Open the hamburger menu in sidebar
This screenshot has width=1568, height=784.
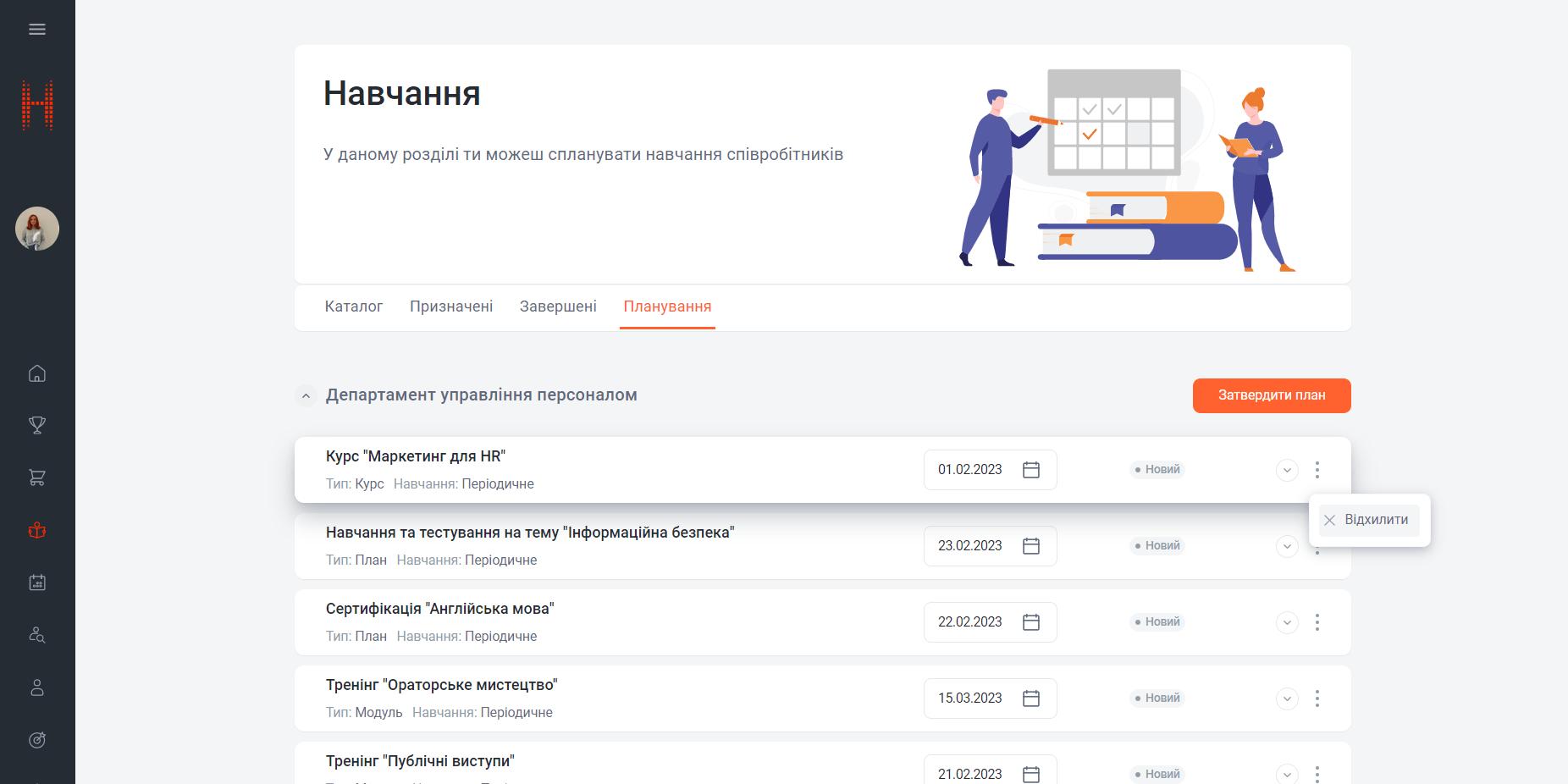tap(37, 30)
